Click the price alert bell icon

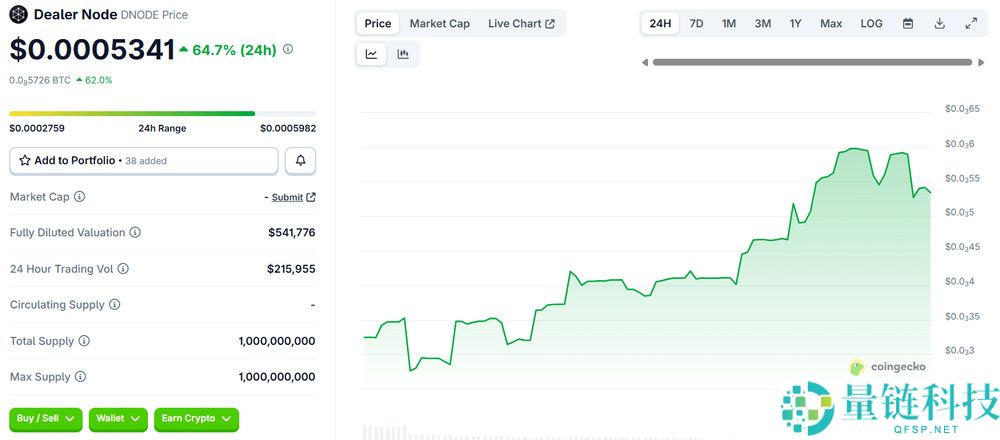[x=300, y=160]
